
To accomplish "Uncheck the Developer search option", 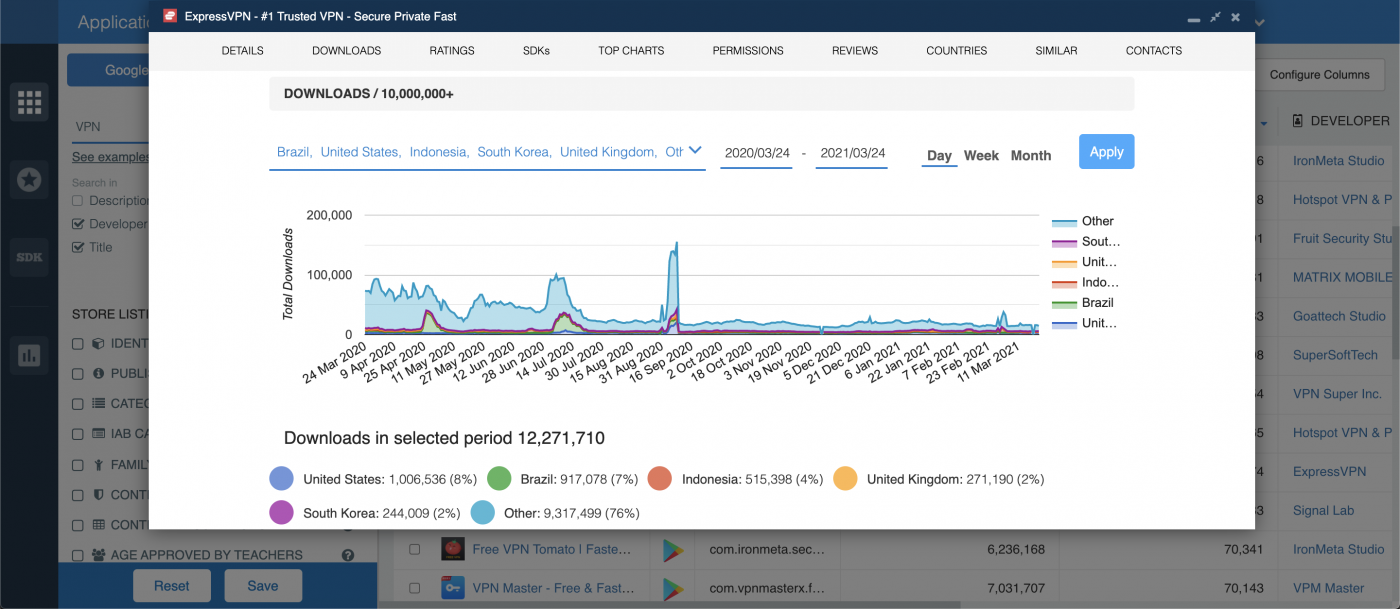I will point(78,224).
